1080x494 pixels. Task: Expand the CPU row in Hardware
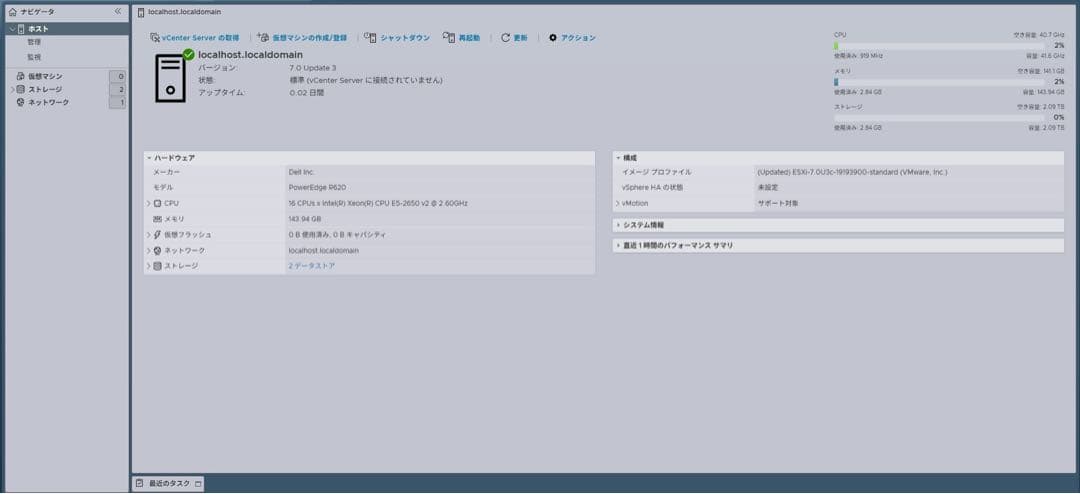pyautogui.click(x=148, y=203)
